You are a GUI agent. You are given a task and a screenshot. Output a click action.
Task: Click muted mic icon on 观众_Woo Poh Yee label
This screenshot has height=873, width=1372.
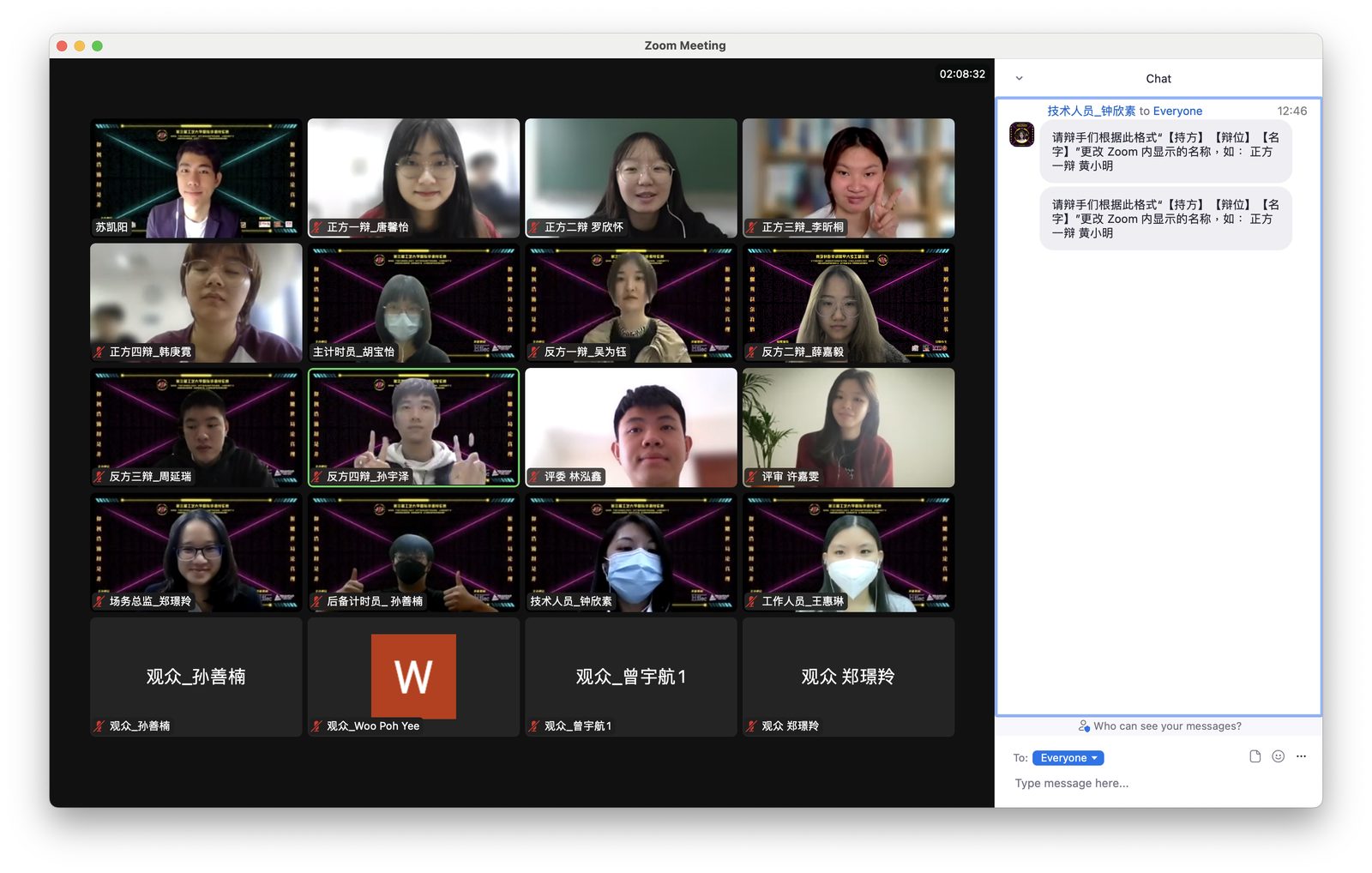316,726
